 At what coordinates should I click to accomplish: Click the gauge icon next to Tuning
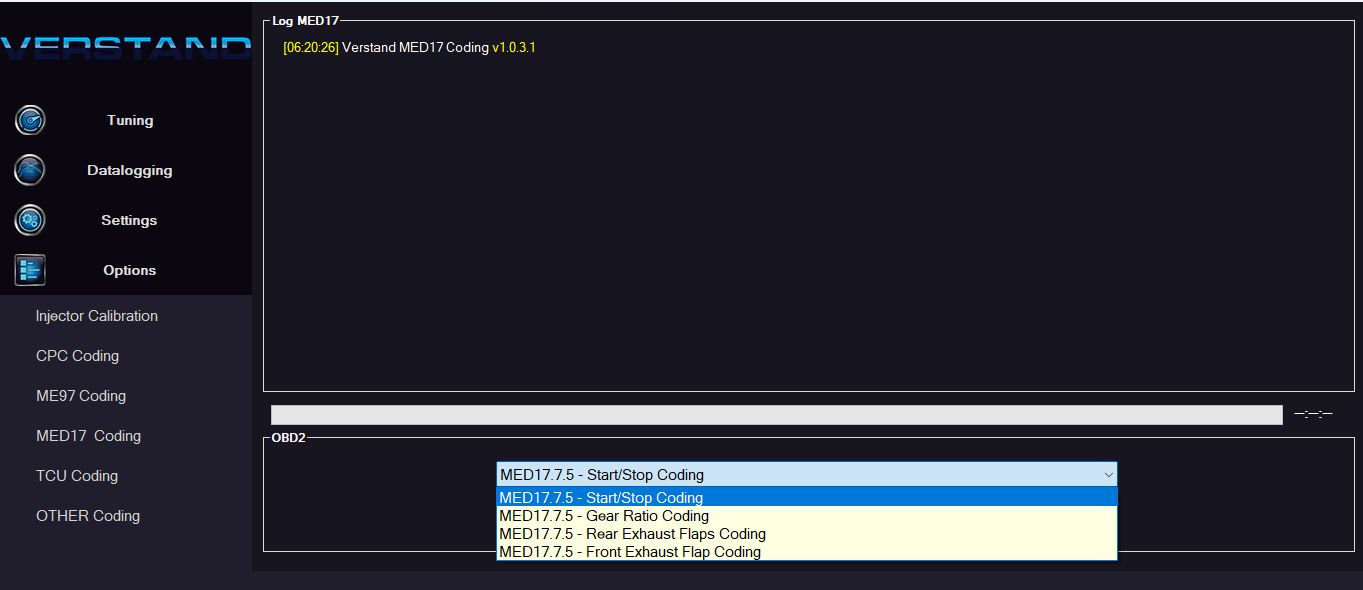30,120
